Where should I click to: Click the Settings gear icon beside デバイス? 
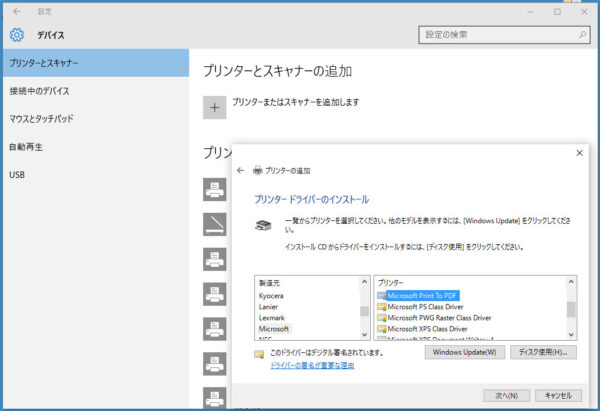click(16, 35)
